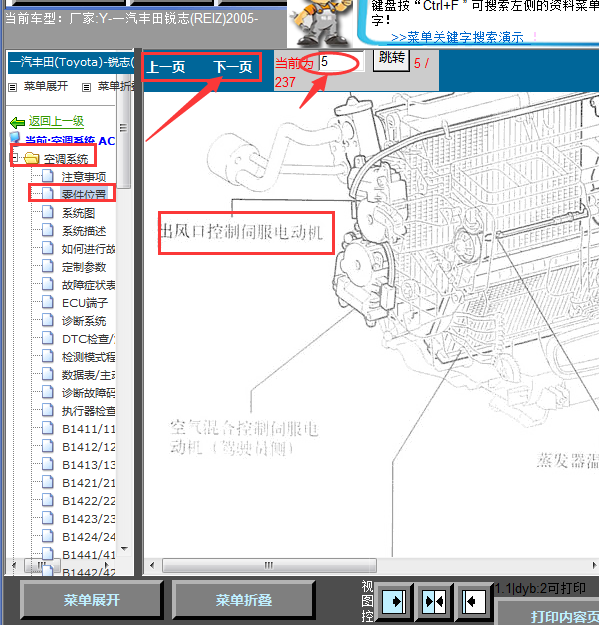Viewport: 599px width, 625px height.
Task: Open the 检测模式程 entry
Action: tap(88, 357)
